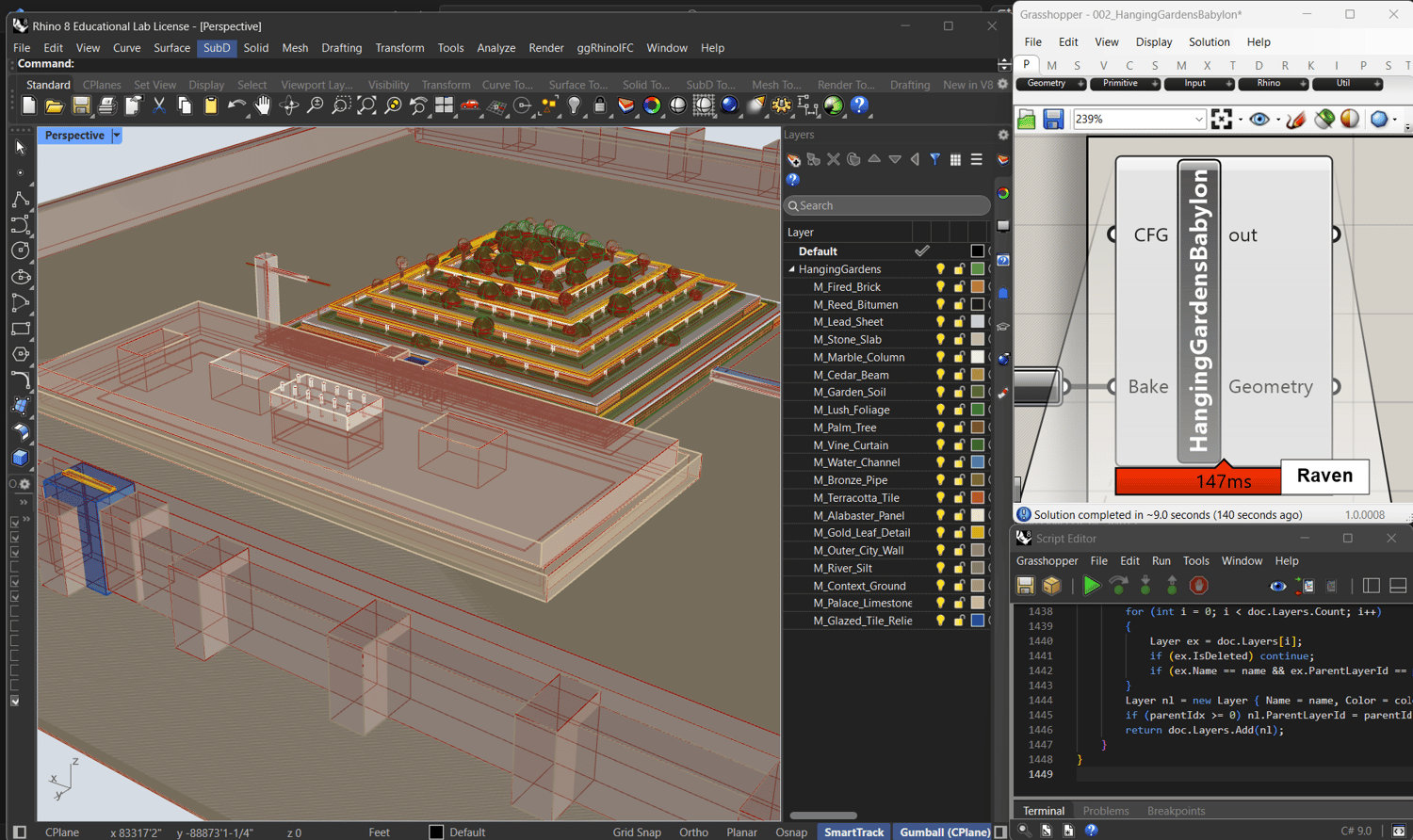1413x840 pixels.
Task: Click the Pan hand tool in toolbar
Action: tap(263, 106)
